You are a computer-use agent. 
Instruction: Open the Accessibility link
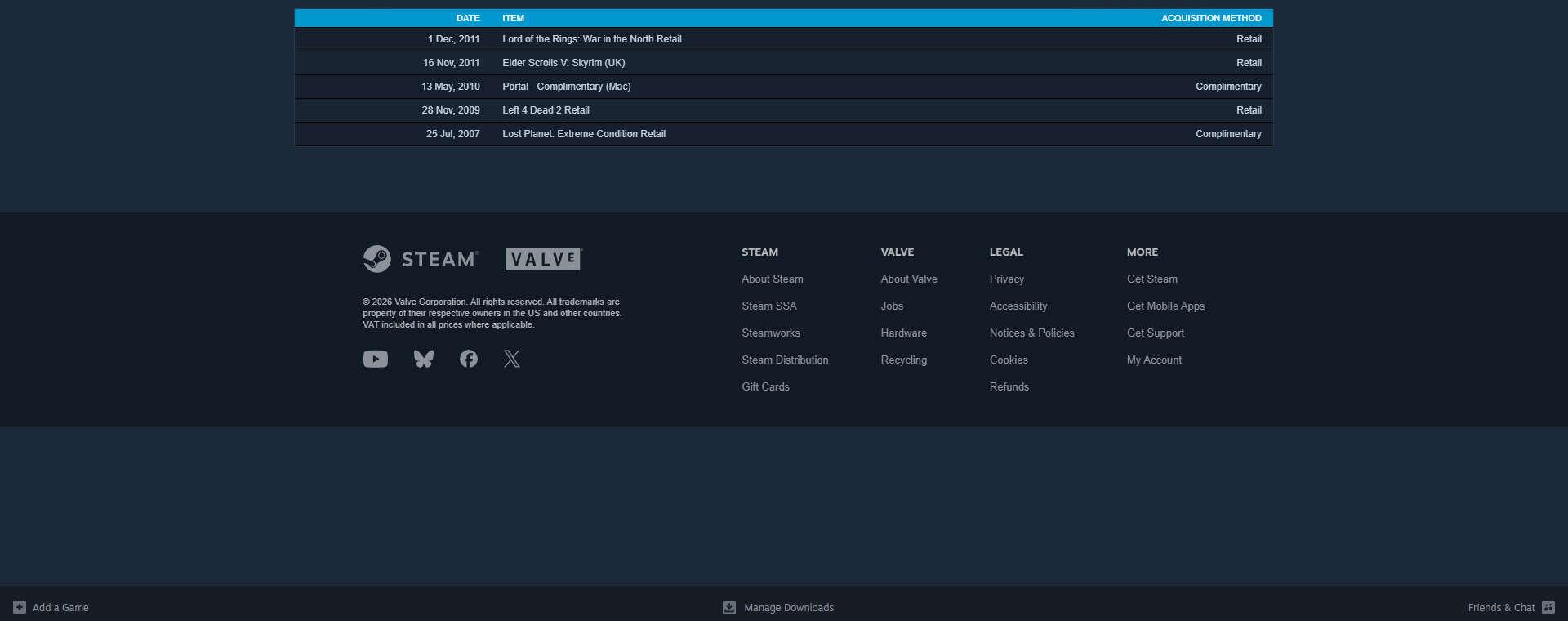click(x=1018, y=306)
